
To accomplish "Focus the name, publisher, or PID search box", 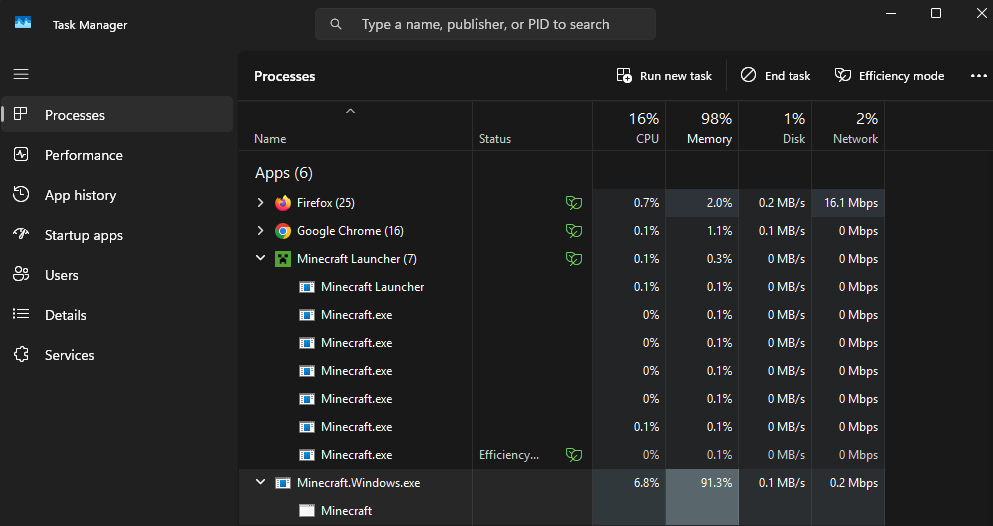I will [x=485, y=24].
